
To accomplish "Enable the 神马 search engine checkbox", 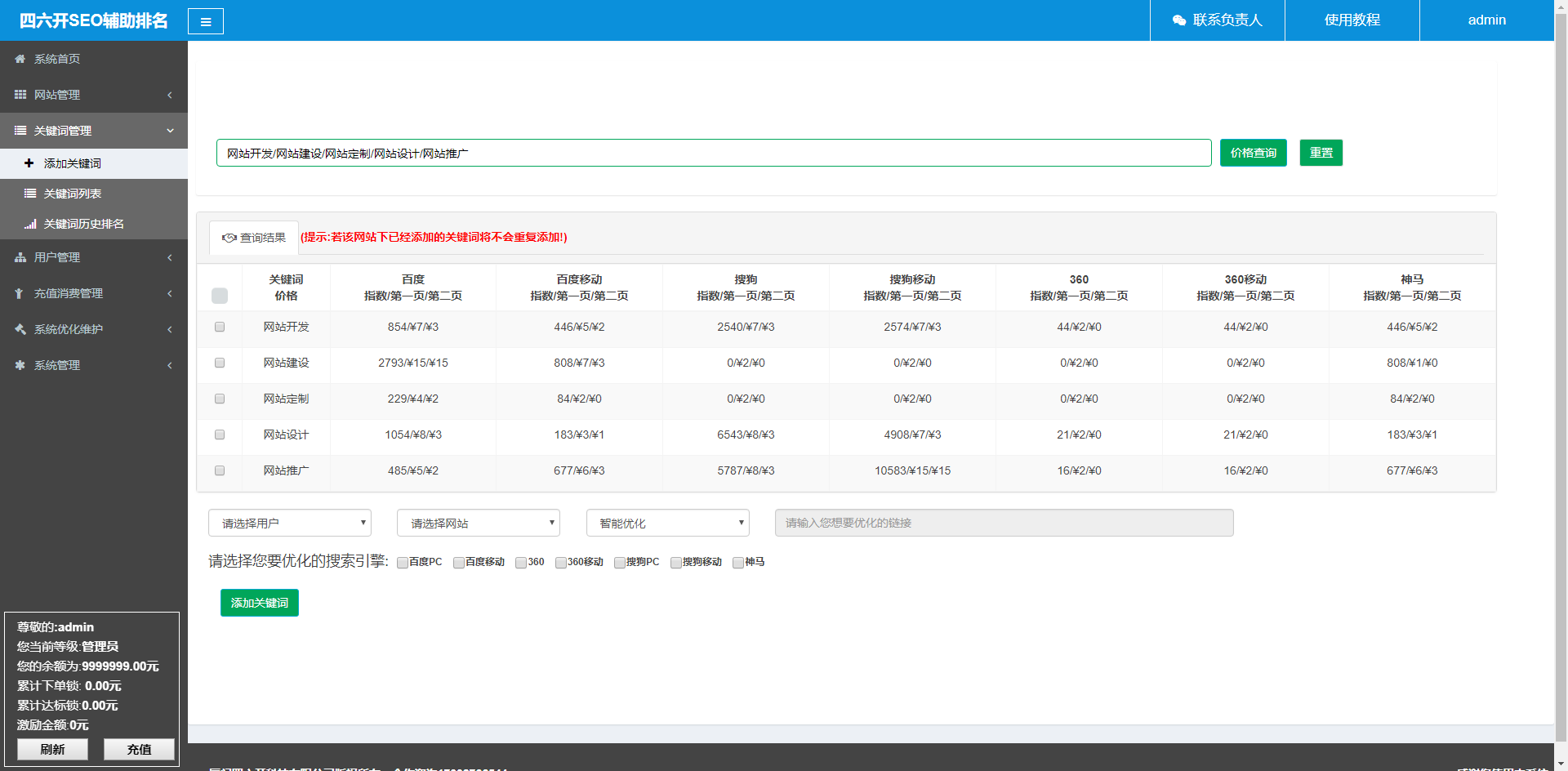I will [x=738, y=563].
